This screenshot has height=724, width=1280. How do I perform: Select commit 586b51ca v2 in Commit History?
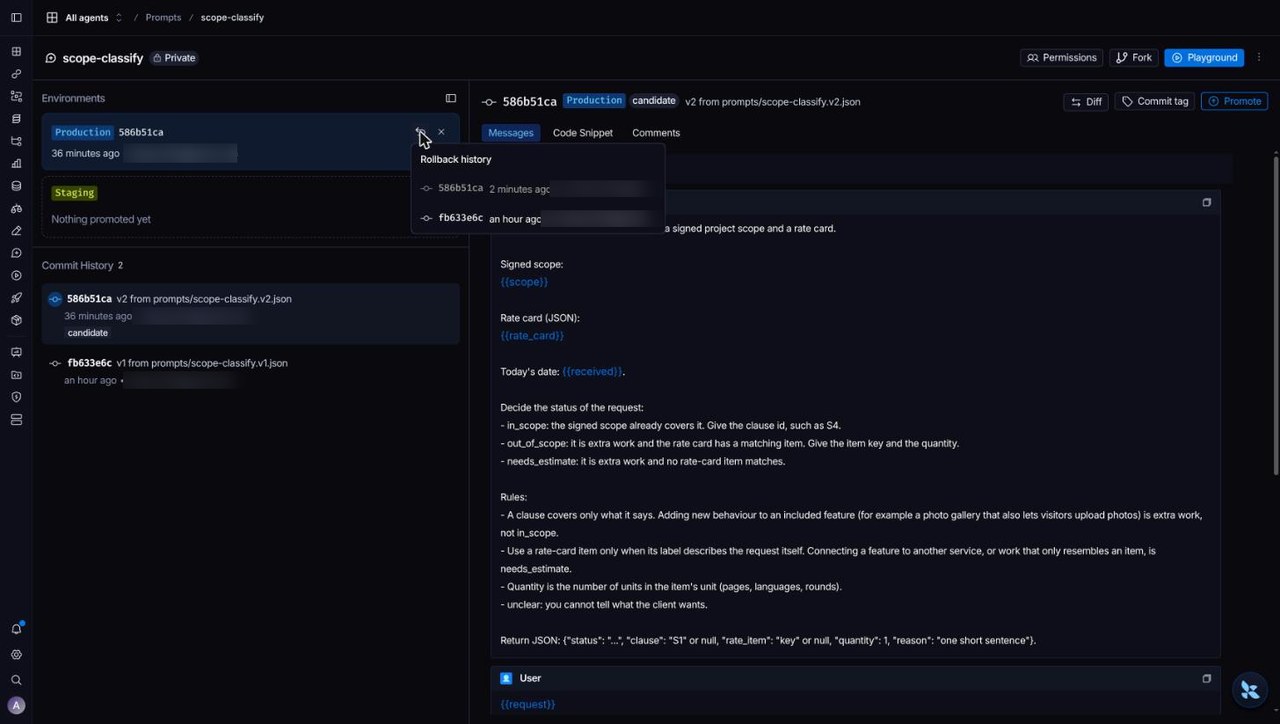(250, 314)
